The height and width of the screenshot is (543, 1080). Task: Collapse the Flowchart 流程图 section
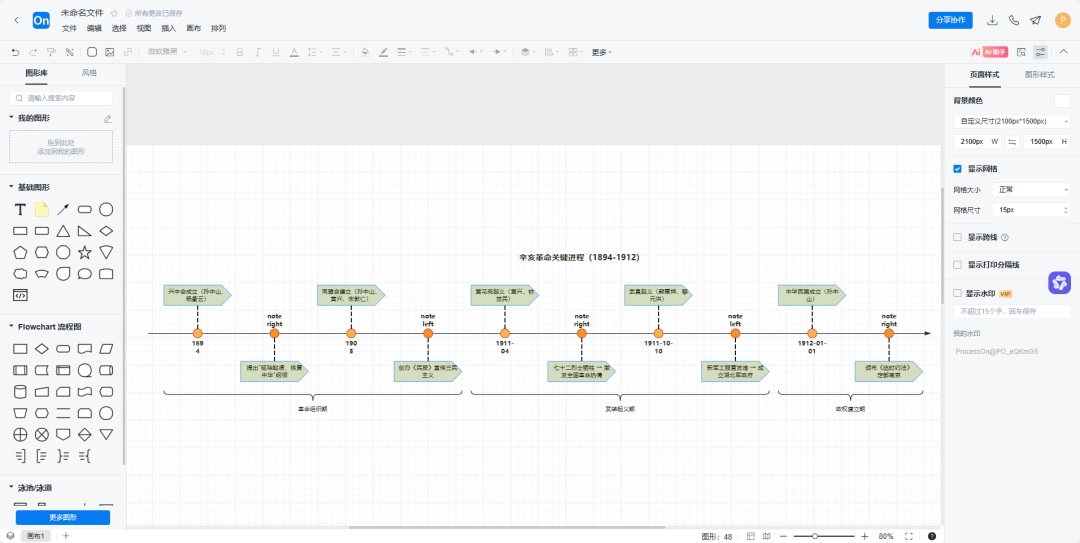(x=11, y=327)
